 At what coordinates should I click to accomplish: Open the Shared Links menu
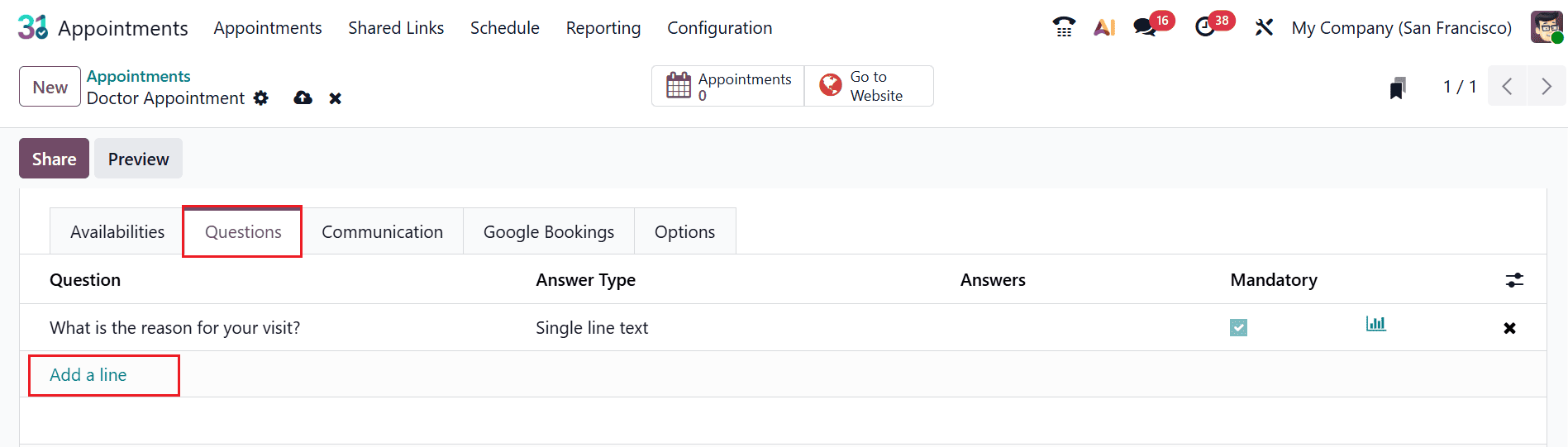tap(396, 28)
